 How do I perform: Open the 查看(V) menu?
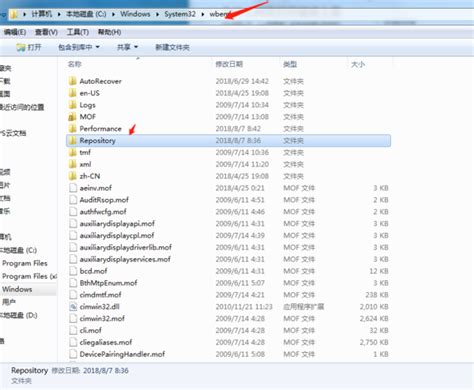(x=46, y=32)
